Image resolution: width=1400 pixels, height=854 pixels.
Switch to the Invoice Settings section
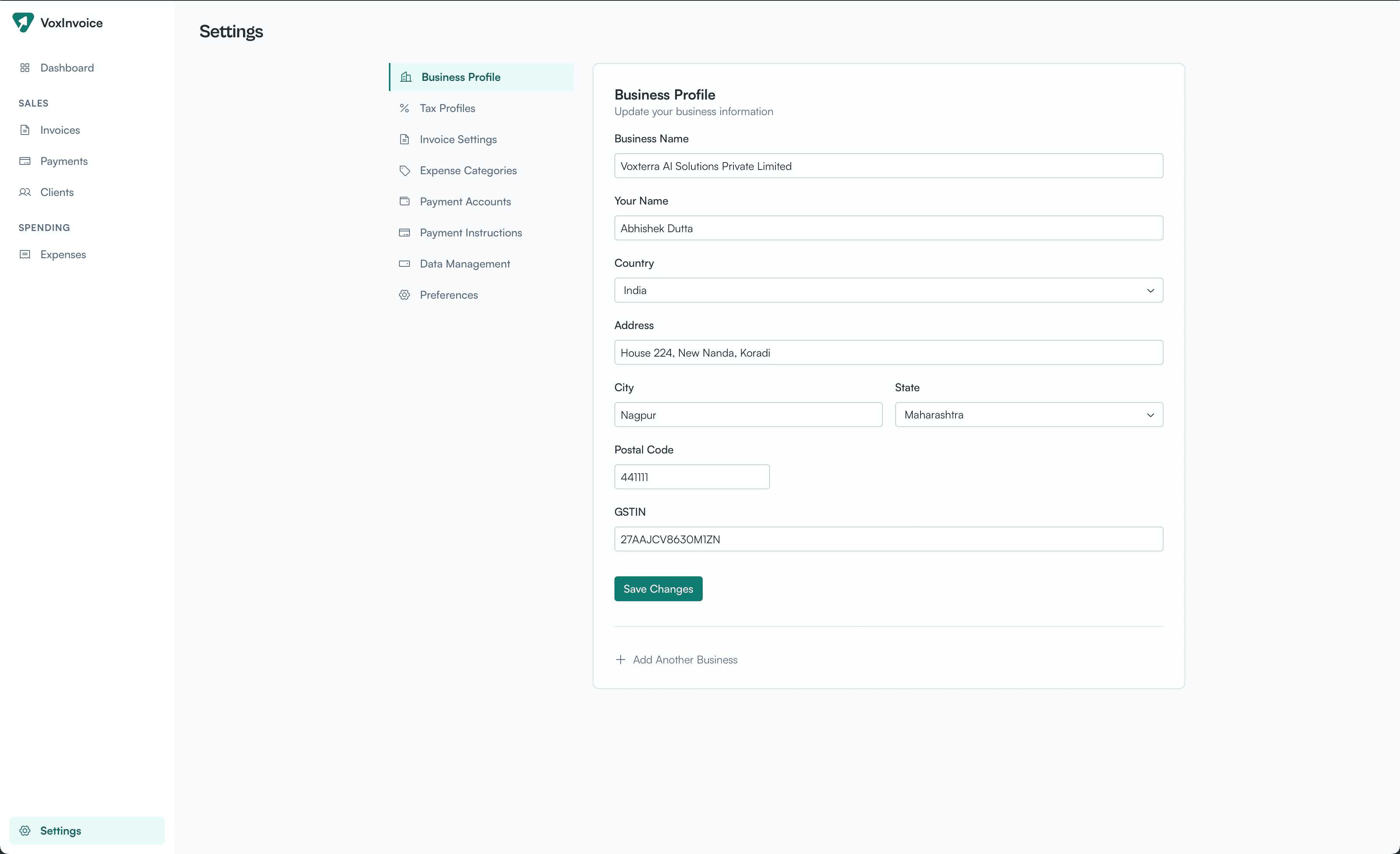pos(458,139)
